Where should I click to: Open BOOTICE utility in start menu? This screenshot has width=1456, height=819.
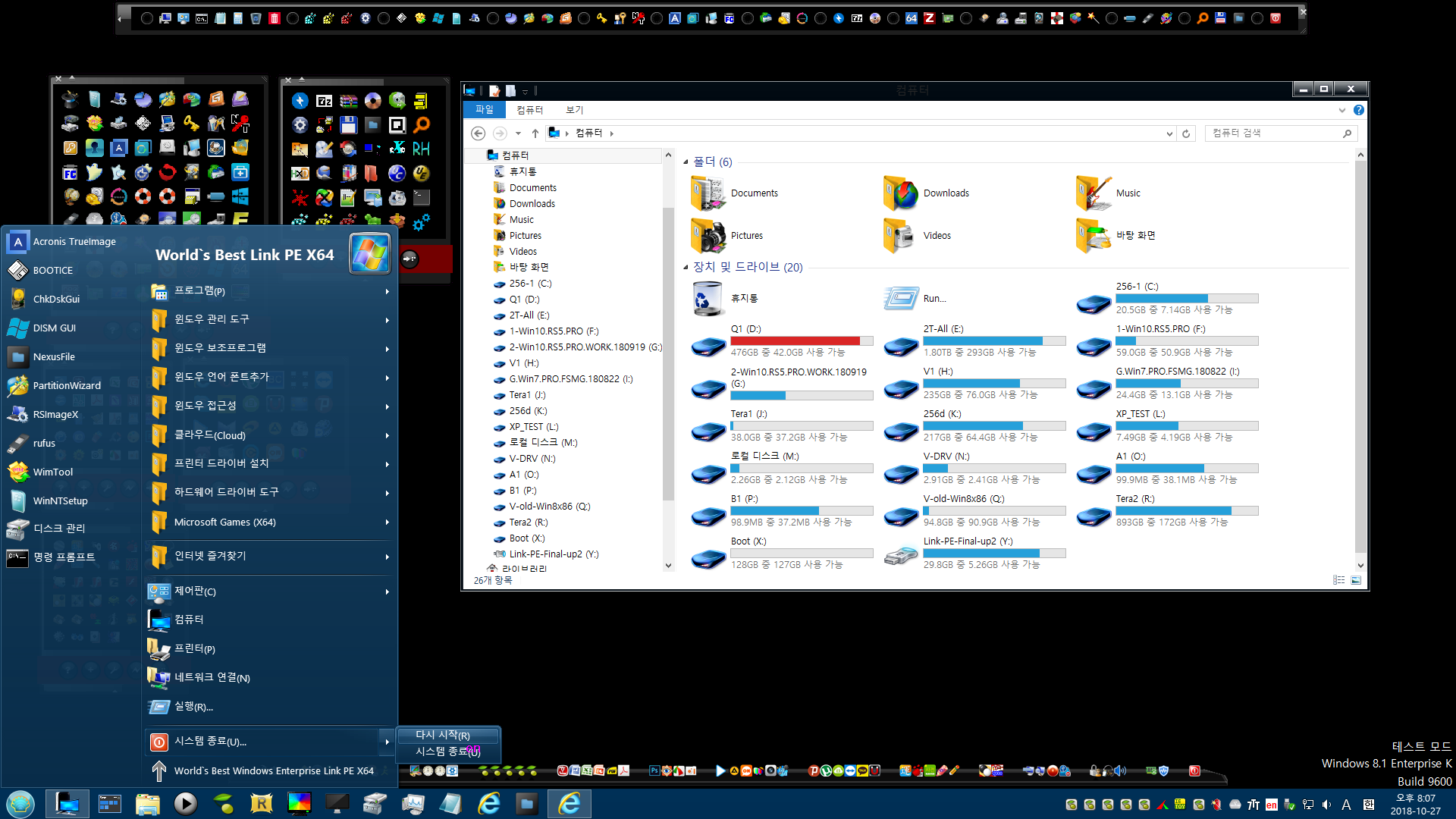point(41,270)
